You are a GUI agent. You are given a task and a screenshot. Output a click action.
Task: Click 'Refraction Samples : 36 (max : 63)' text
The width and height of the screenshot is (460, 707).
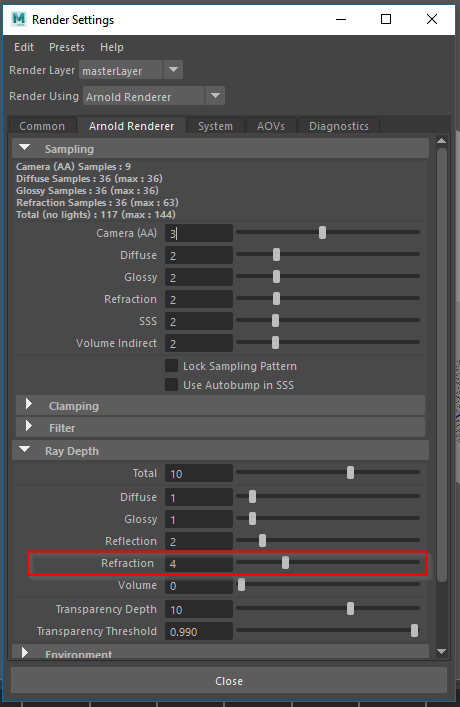click(x=97, y=203)
